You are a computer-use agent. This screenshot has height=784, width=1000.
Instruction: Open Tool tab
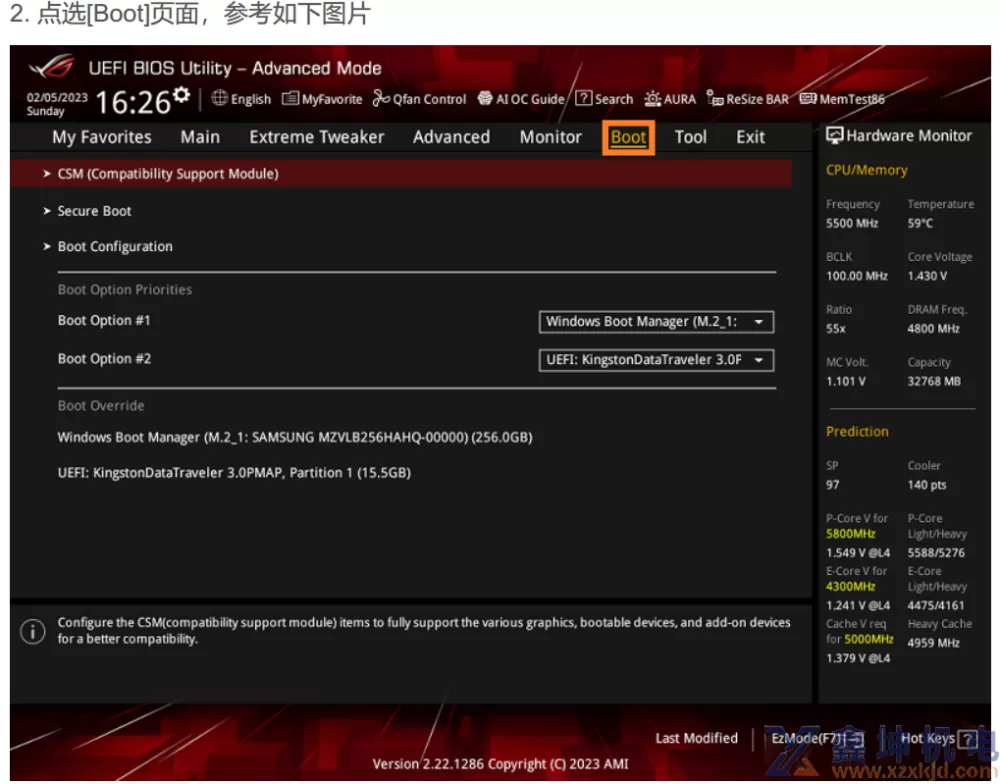[691, 137]
